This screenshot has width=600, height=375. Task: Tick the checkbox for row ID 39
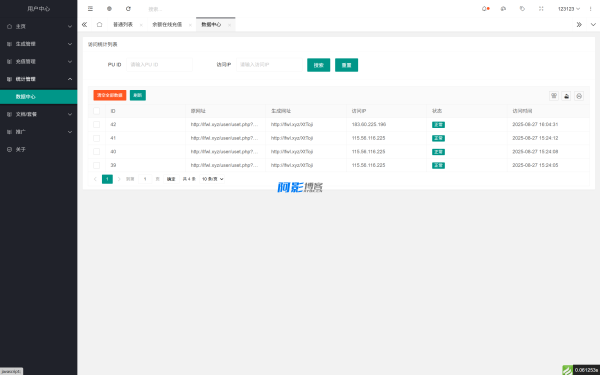click(96, 165)
